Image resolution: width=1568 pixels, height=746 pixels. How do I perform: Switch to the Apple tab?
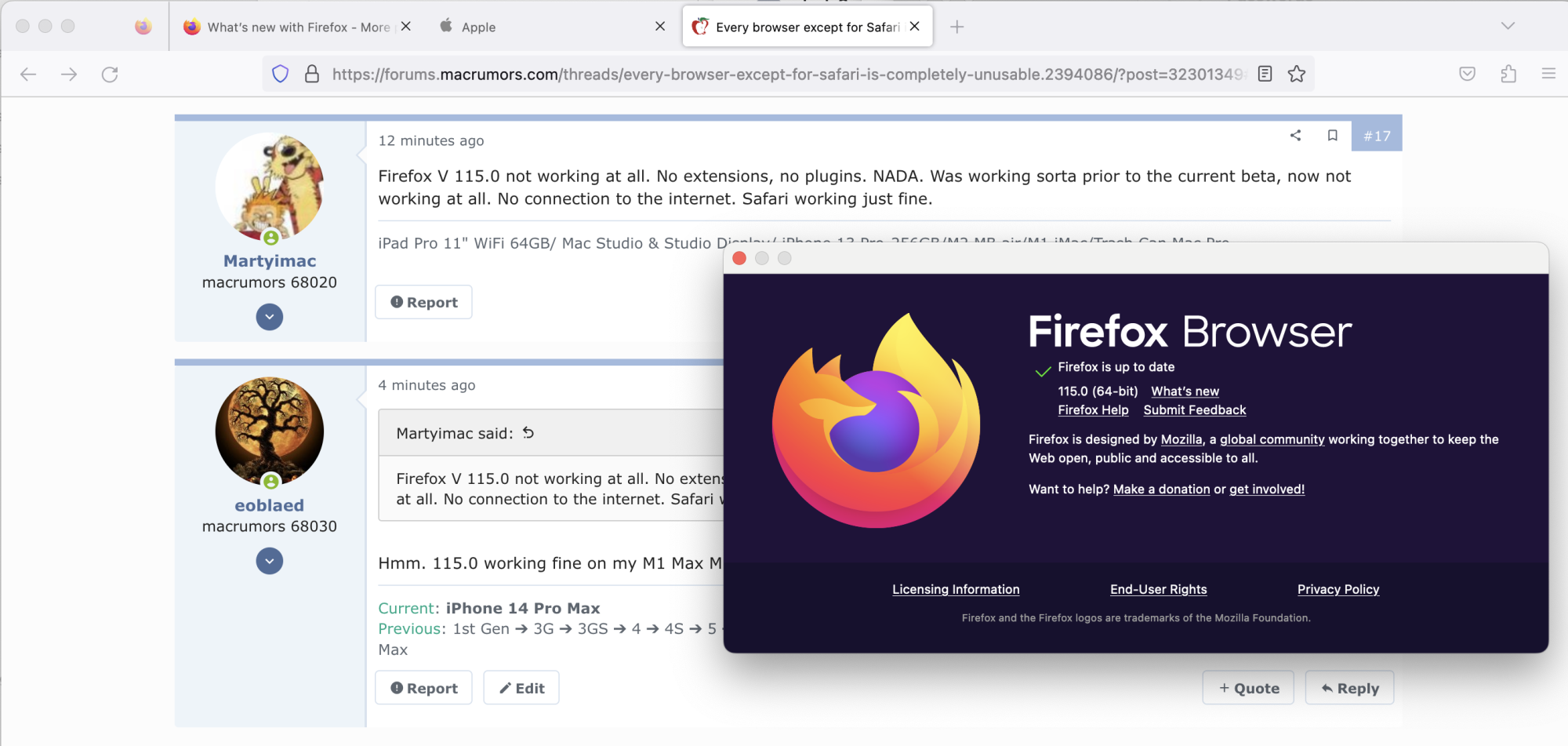pyautogui.click(x=552, y=27)
